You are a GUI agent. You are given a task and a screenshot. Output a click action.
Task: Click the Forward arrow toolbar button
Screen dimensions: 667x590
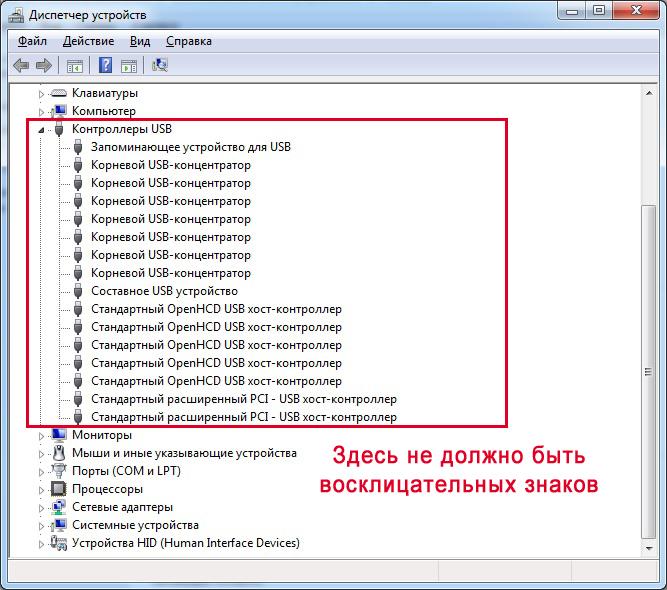click(x=43, y=66)
